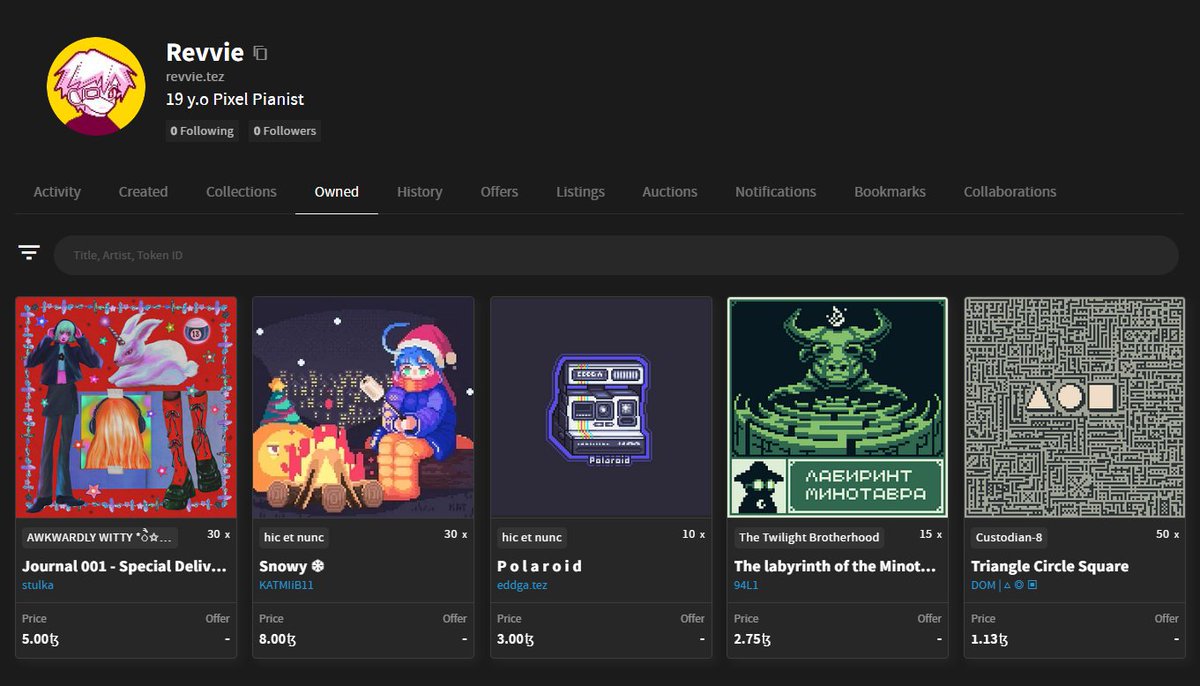Image resolution: width=1200 pixels, height=686 pixels.
Task: Open the Collaborations tab
Action: [1010, 191]
